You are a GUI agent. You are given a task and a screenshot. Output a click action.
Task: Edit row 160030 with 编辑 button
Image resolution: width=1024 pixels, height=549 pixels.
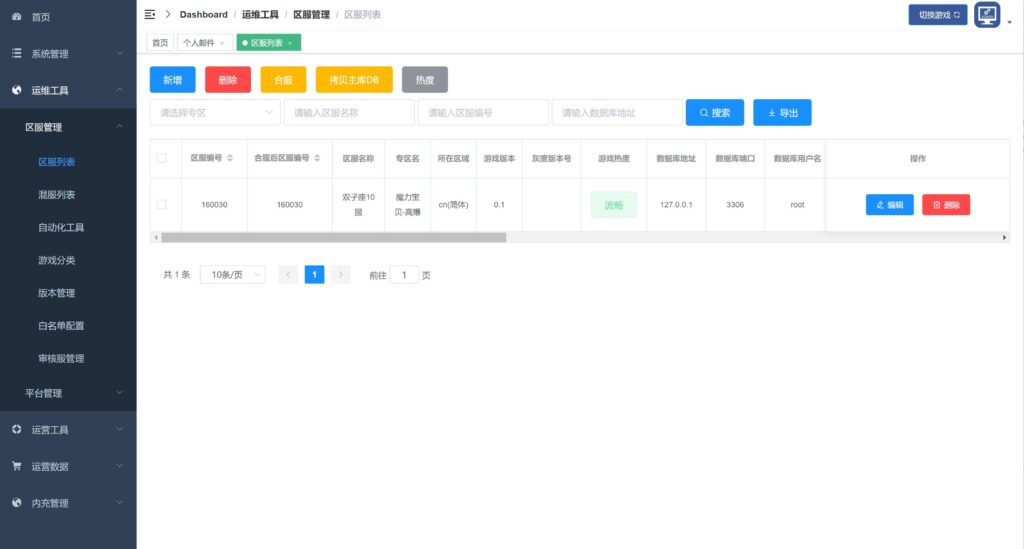[889, 205]
